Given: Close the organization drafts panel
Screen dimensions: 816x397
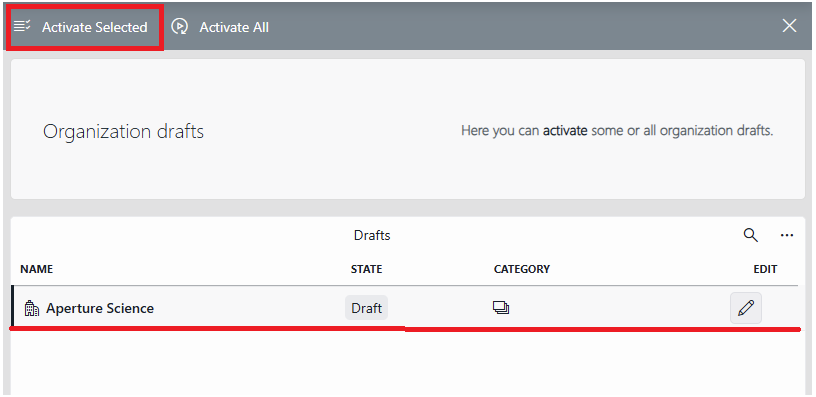Looking at the screenshot, I should tap(789, 25).
